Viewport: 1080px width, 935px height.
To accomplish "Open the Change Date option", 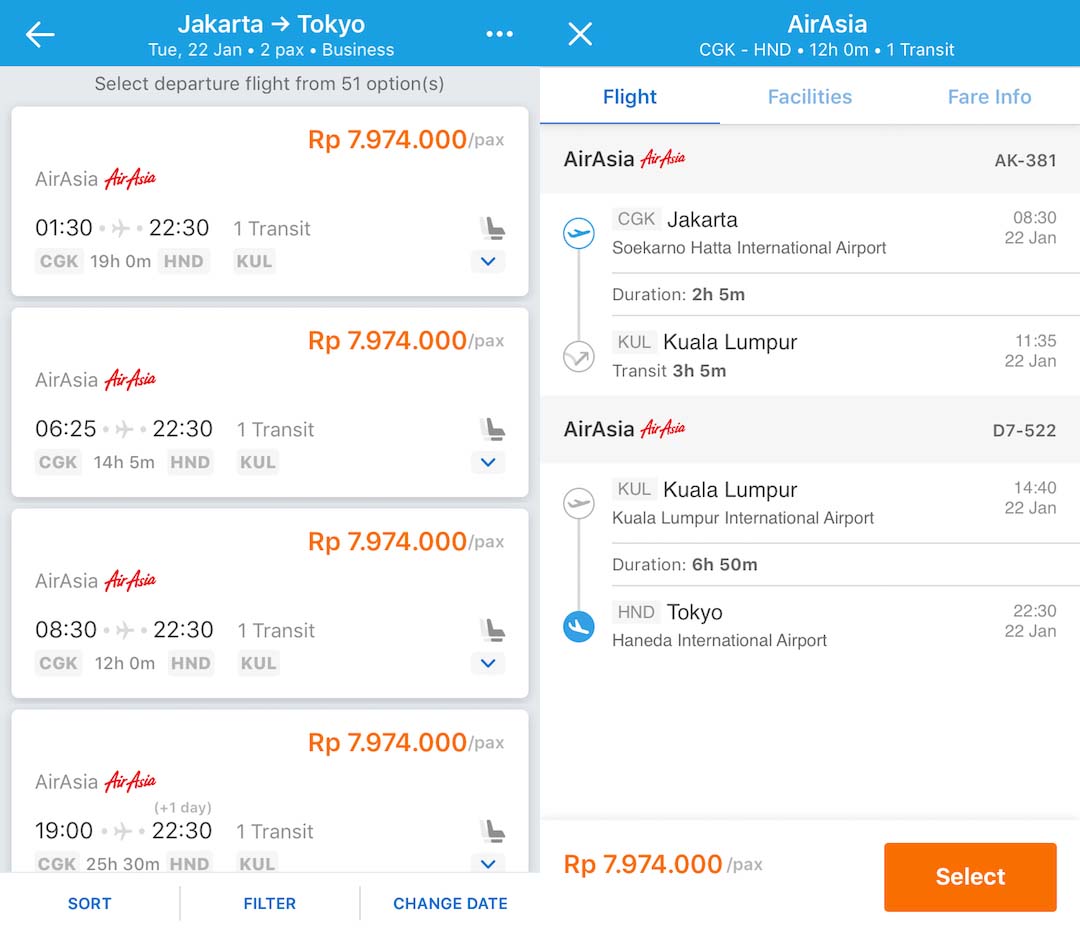I will point(450,903).
